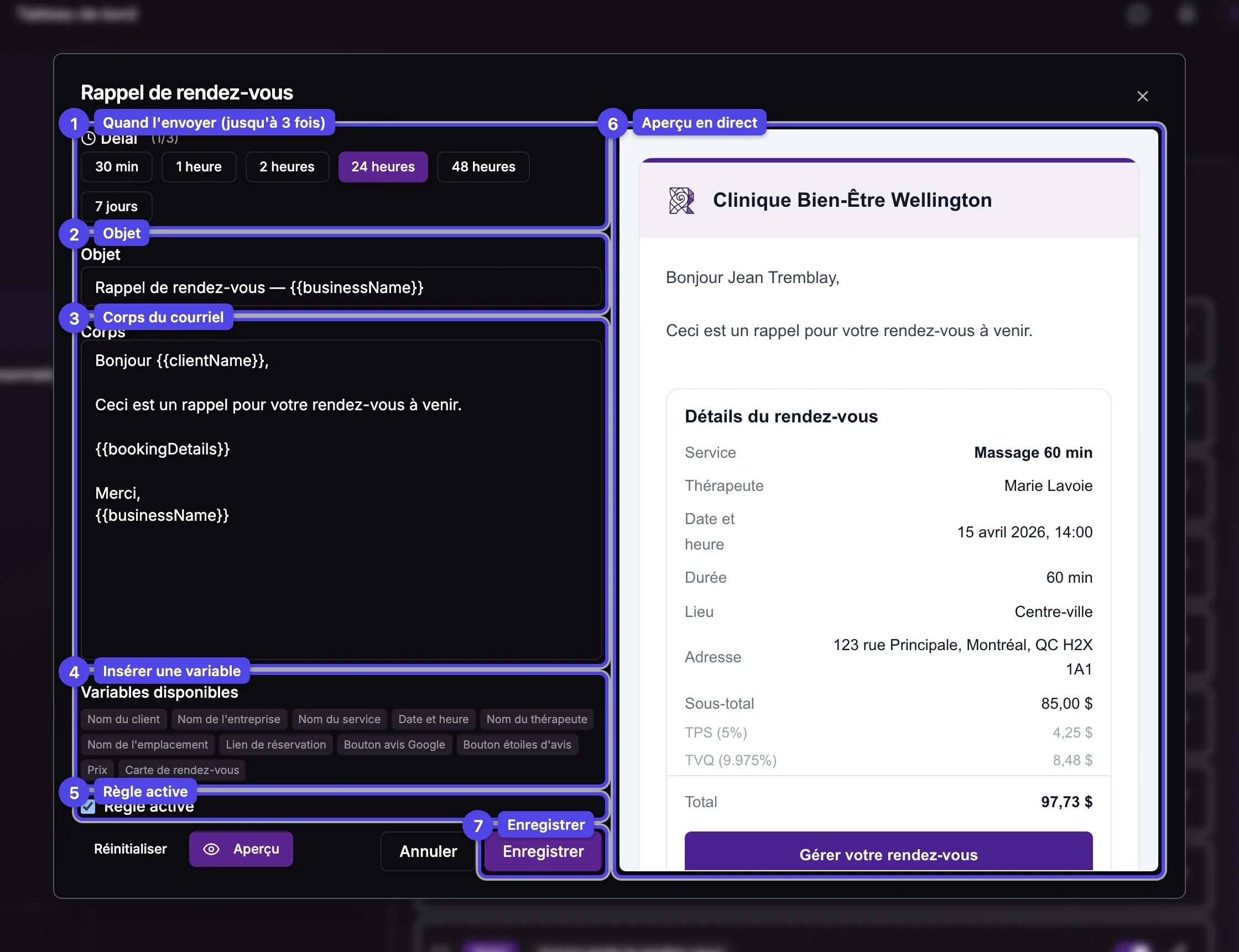Insert the Bouton avis Google variable
Image resolution: width=1239 pixels, height=952 pixels.
pyautogui.click(x=394, y=745)
